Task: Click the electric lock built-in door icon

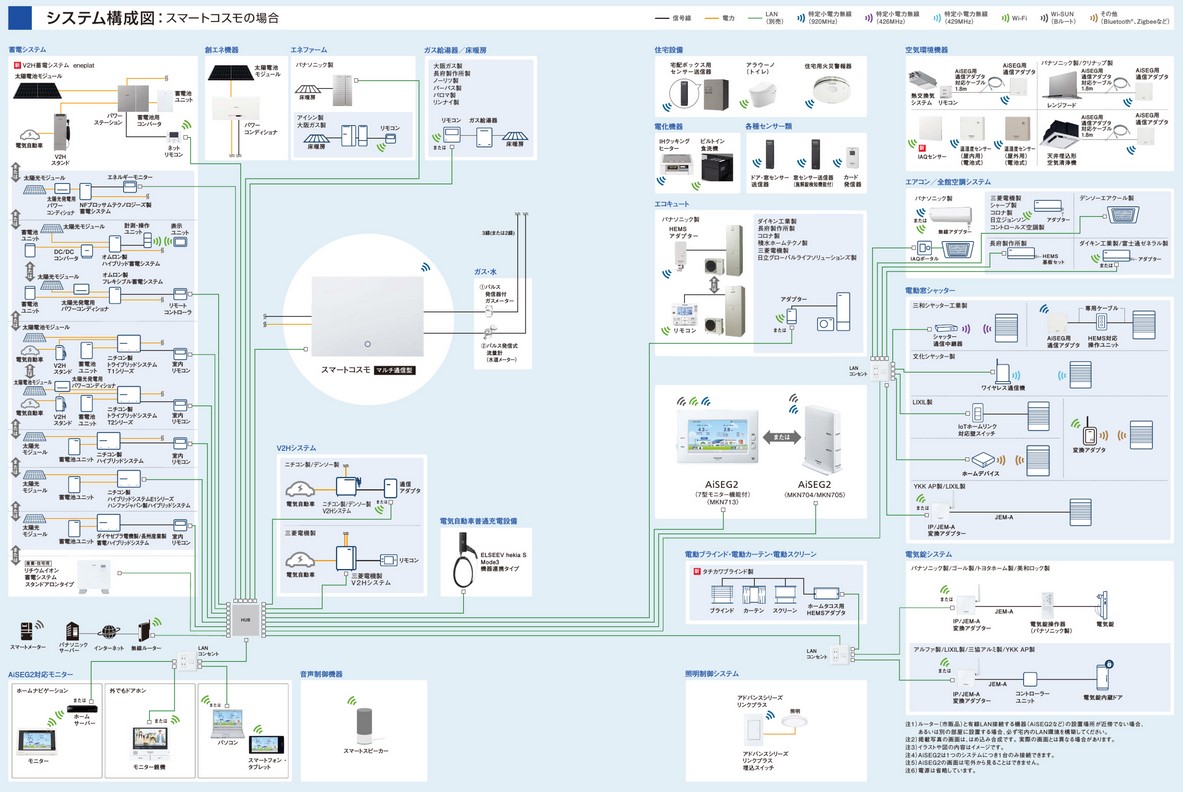Action: [x=1104, y=676]
